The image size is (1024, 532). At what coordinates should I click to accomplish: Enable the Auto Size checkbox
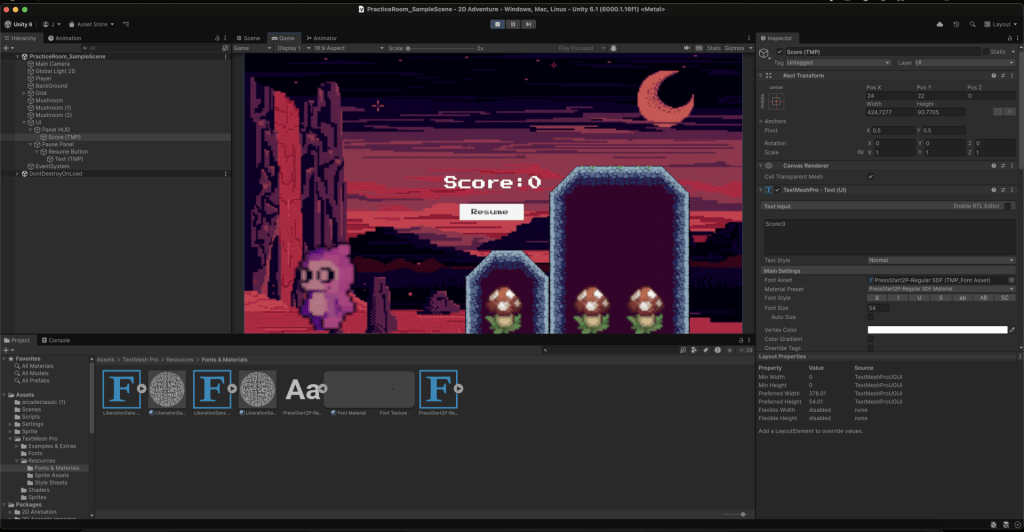click(870, 318)
